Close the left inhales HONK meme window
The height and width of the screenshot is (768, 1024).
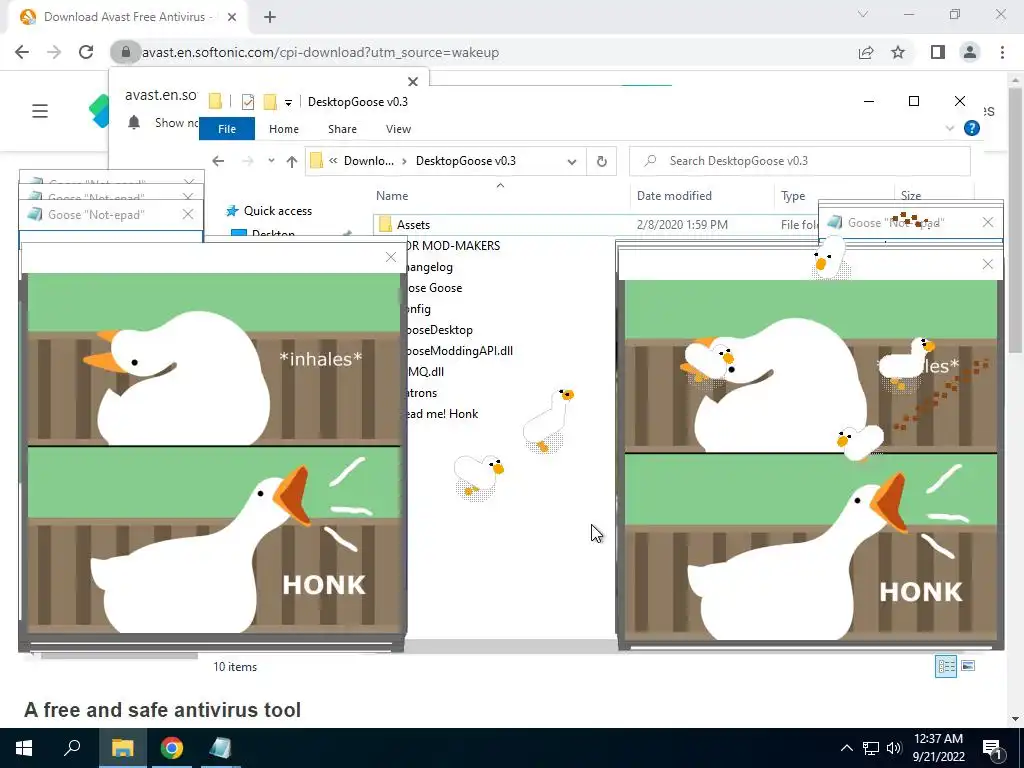coord(391,257)
